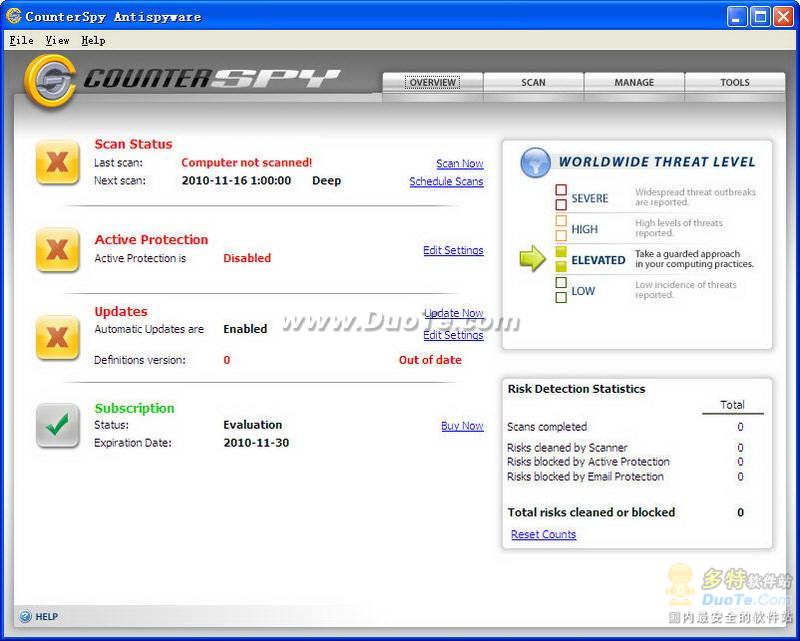Click the "Subscription" section heading
Viewport: 800px width, 641px height.
point(135,408)
